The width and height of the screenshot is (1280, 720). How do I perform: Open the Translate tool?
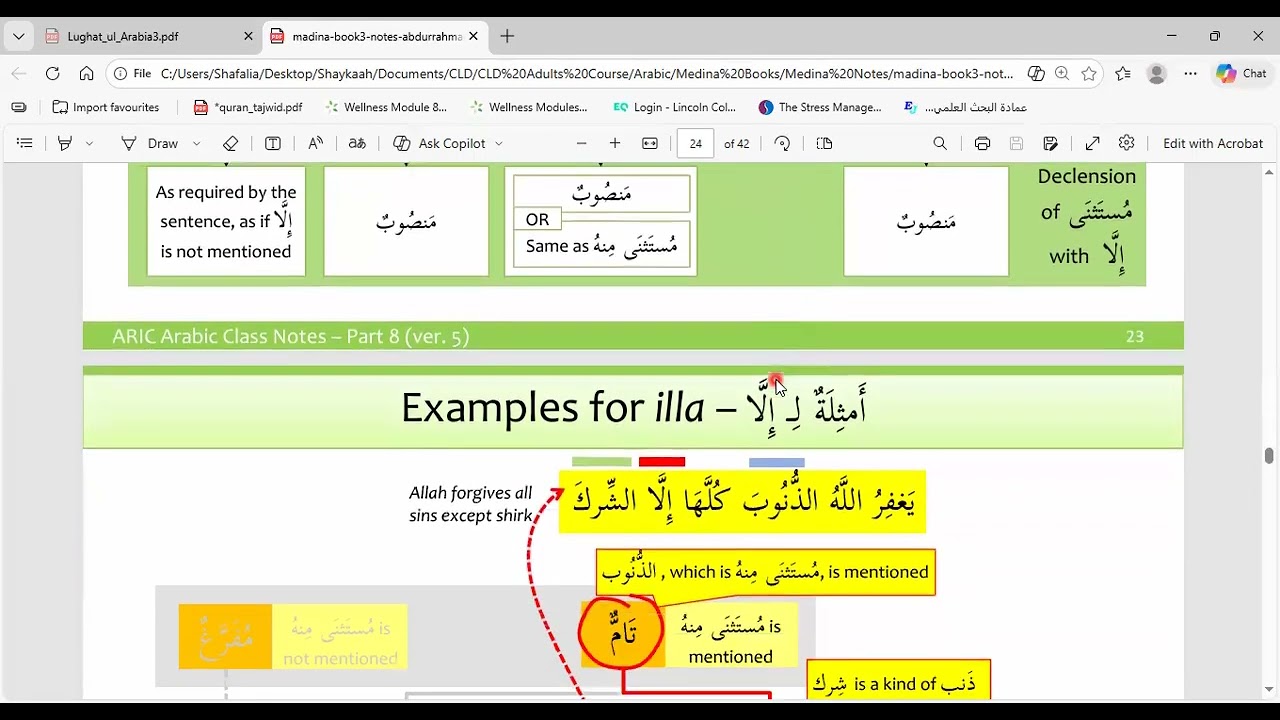[357, 143]
